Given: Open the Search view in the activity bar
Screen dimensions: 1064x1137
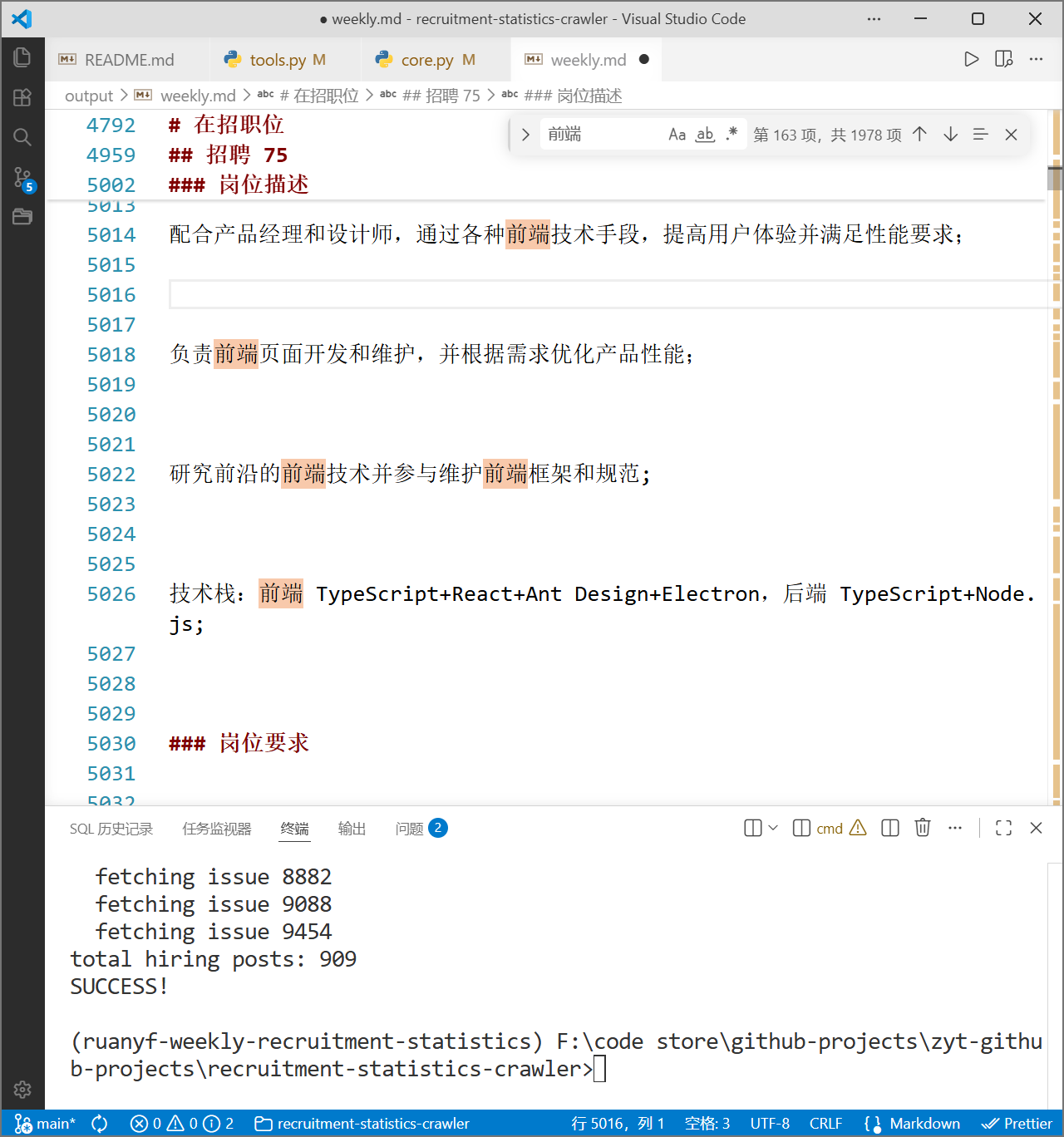Looking at the screenshot, I should pos(22,137).
